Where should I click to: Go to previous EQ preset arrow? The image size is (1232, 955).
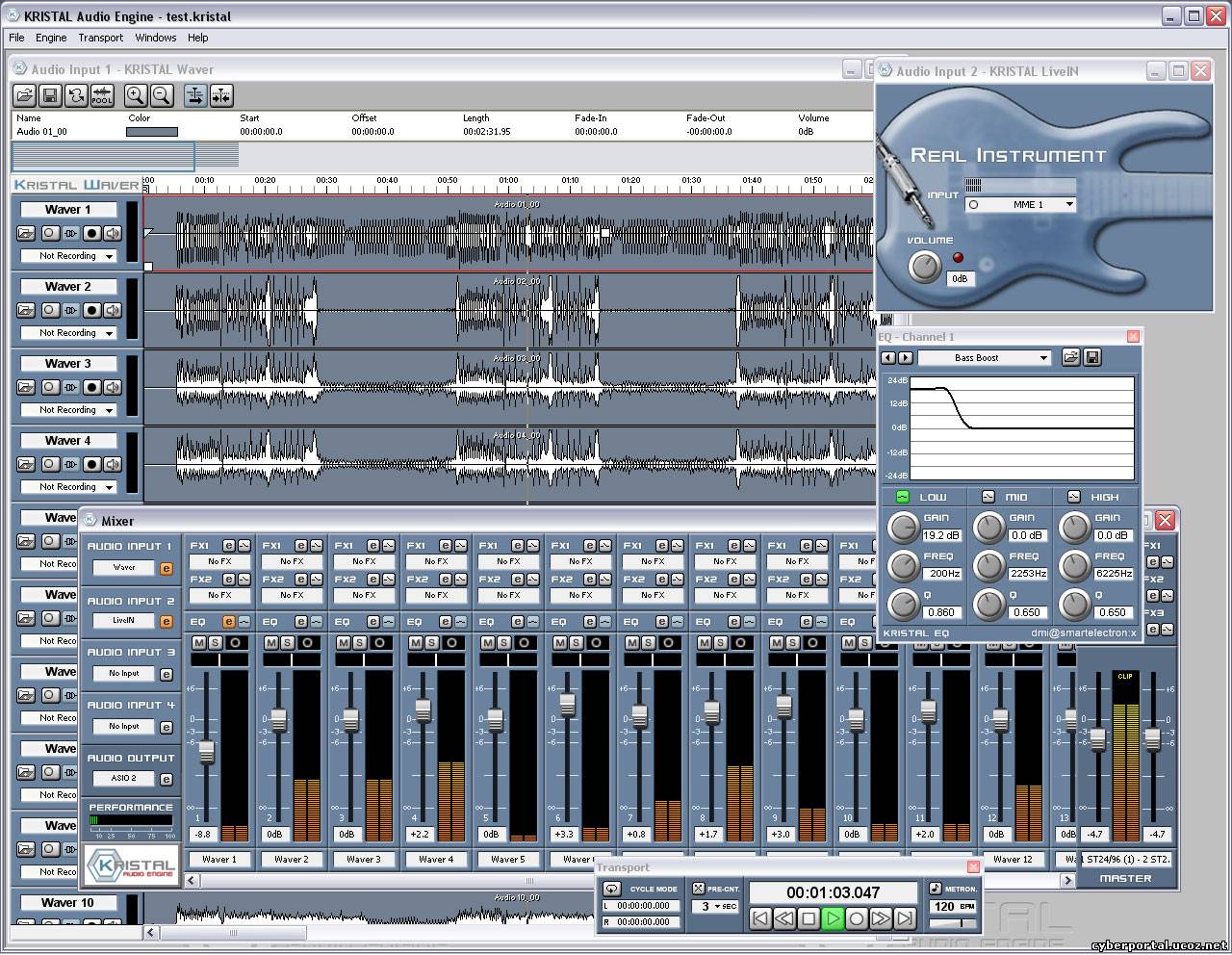pos(888,357)
